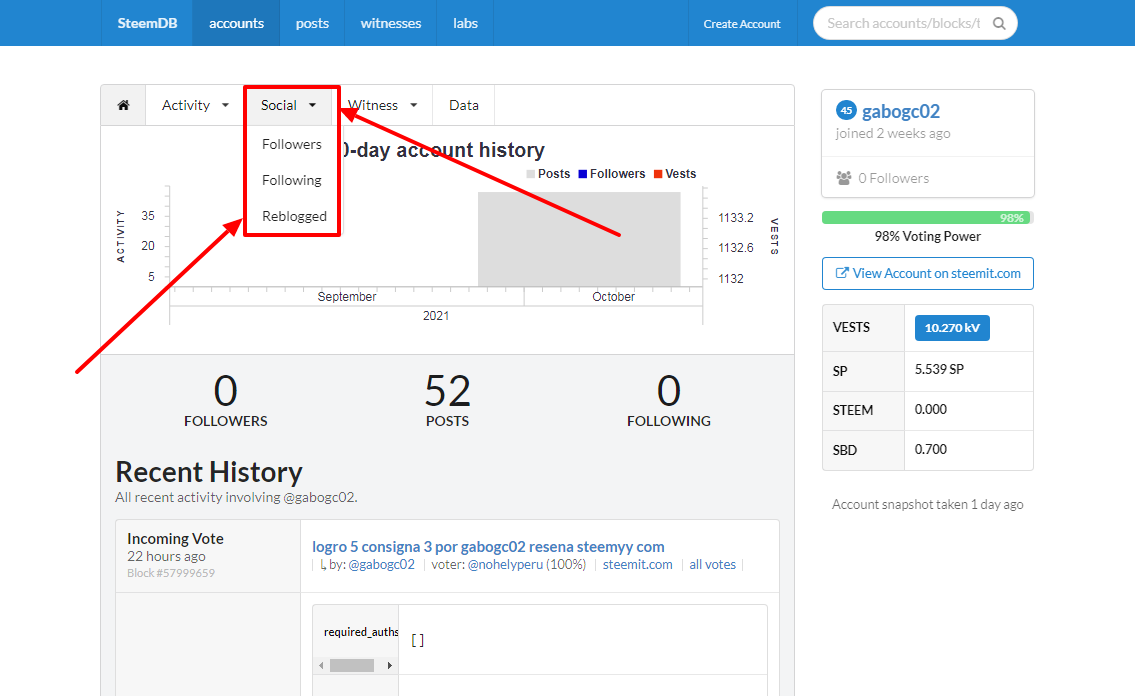Click the steemit.com link in vote row
Image resolution: width=1135 pixels, height=696 pixels.
[x=638, y=564]
